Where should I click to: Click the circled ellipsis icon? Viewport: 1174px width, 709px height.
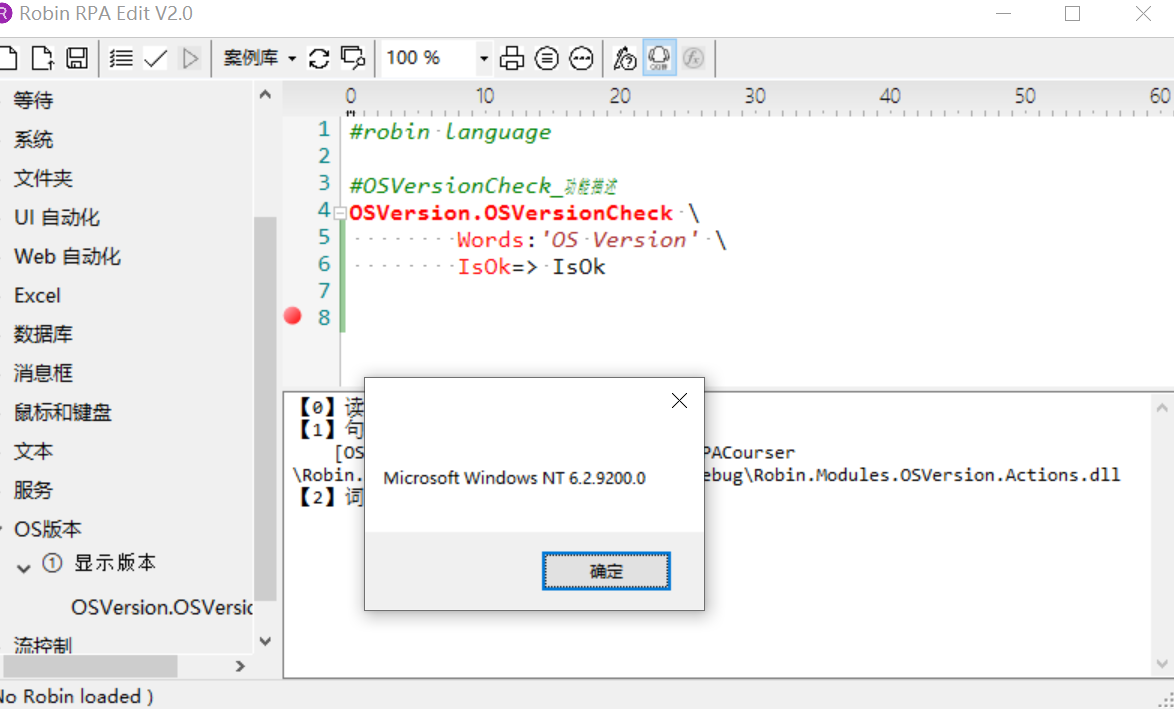pos(581,58)
